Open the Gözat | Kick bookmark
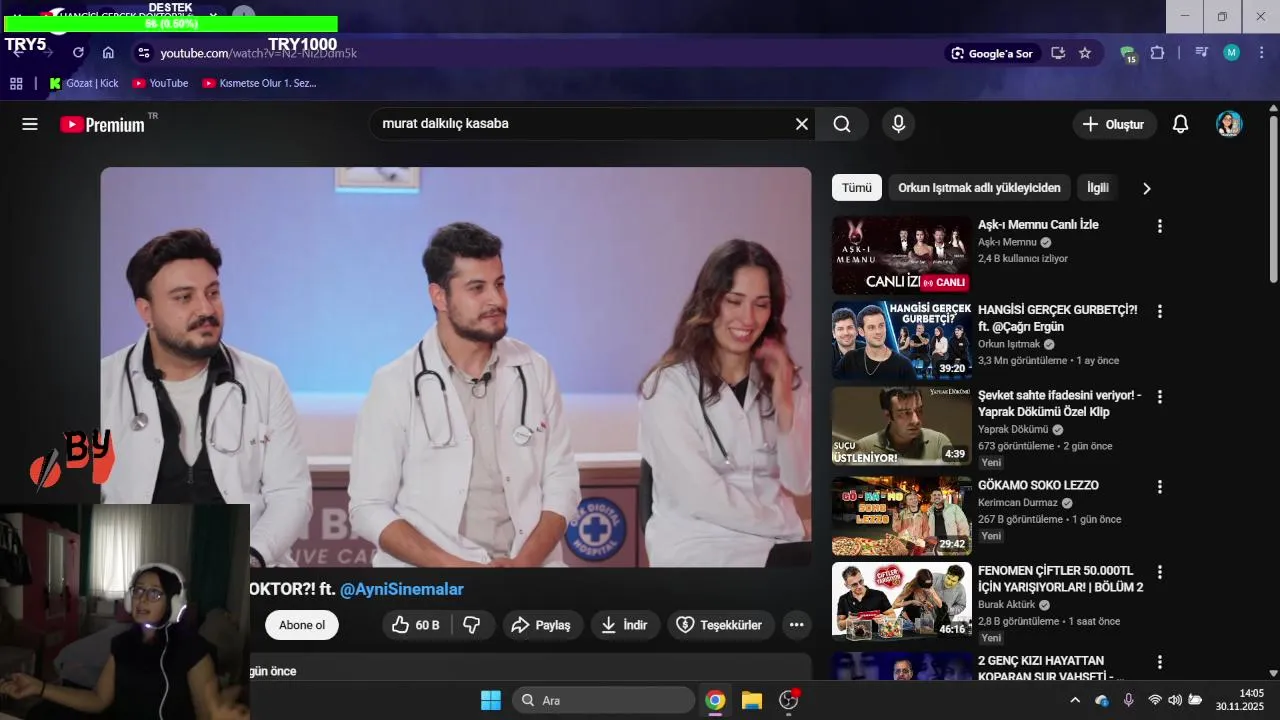 (x=84, y=83)
